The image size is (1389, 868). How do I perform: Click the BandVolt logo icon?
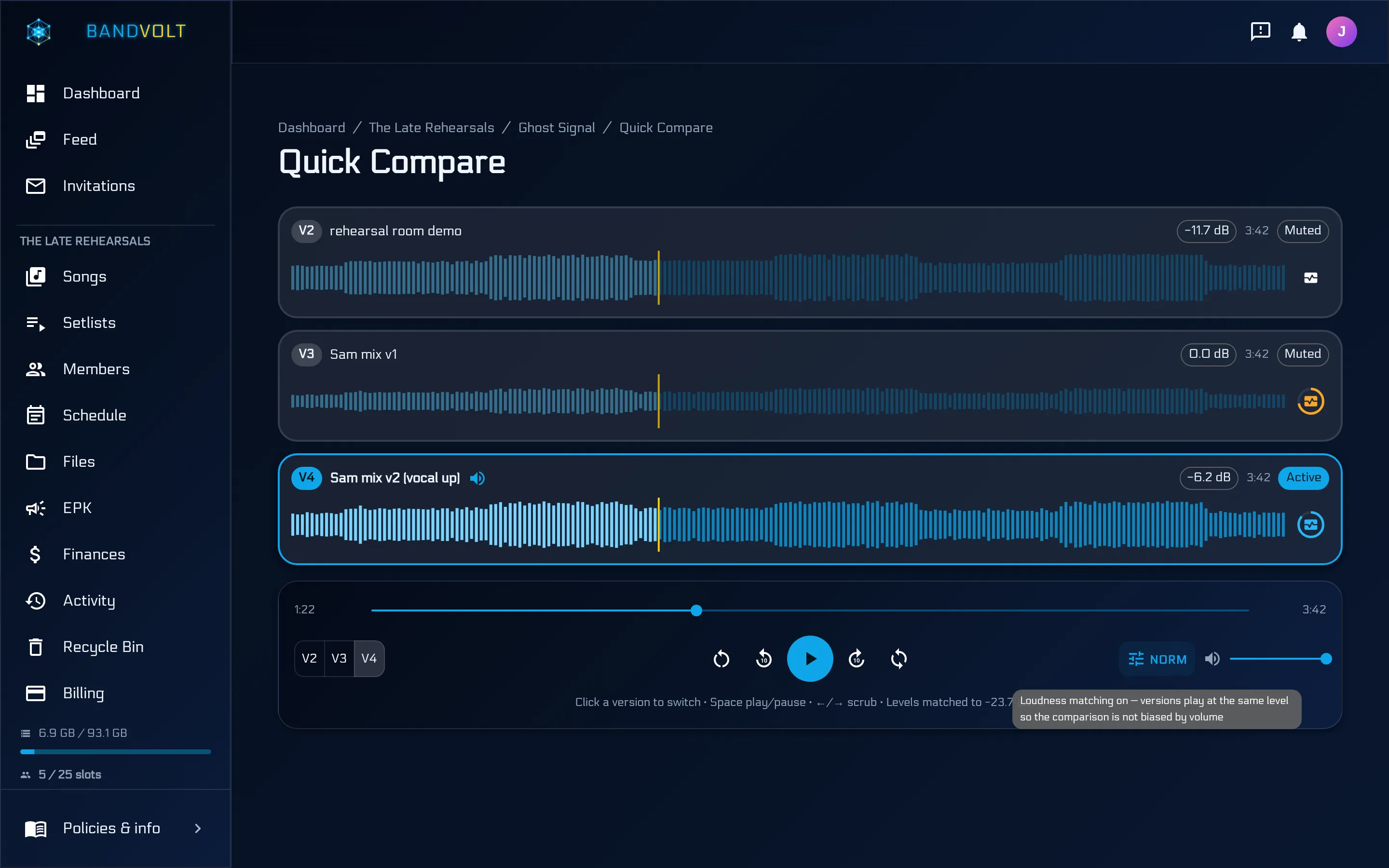click(39, 31)
